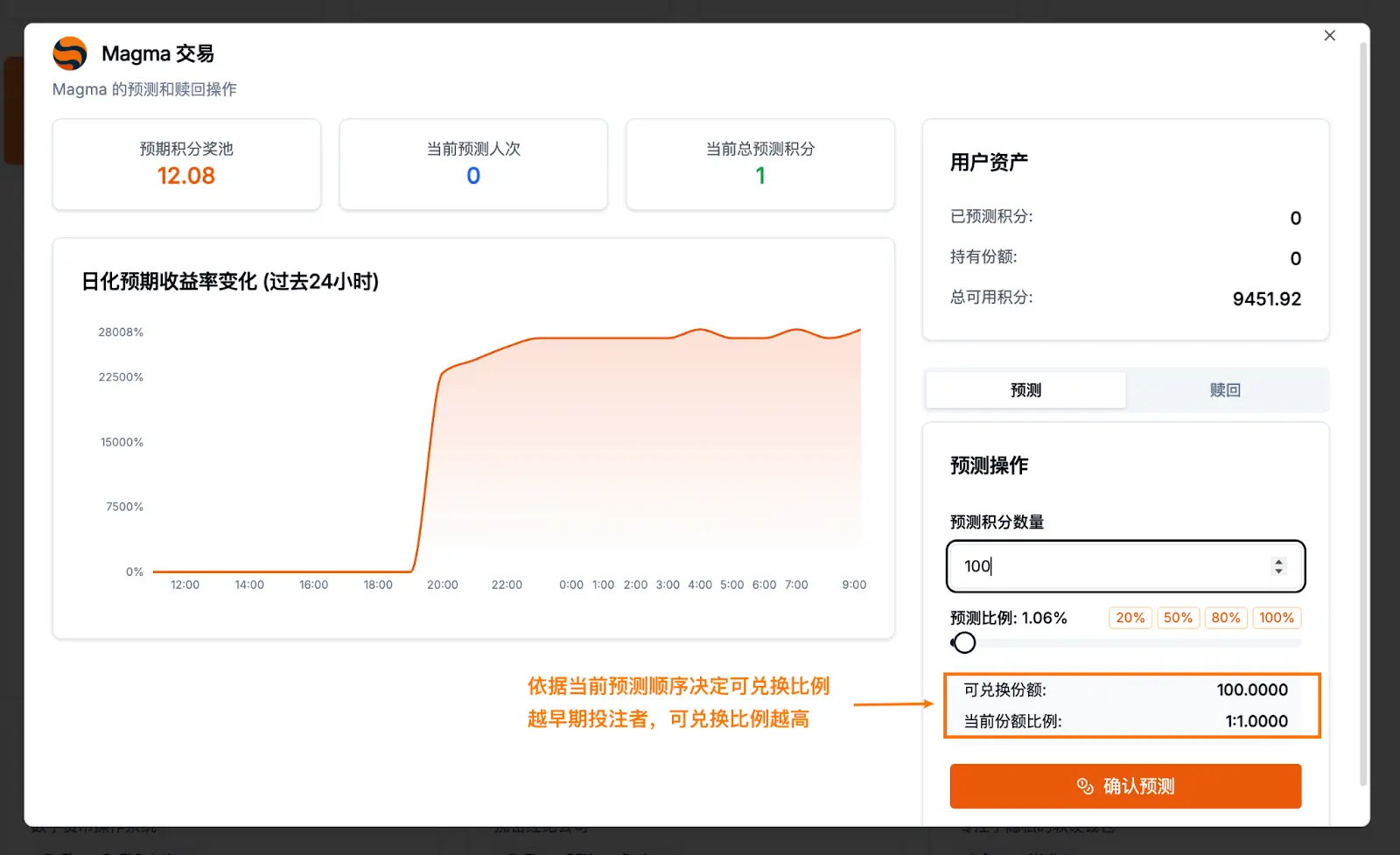Set prediction ratio to 100%
The width and height of the screenshot is (1400, 855).
tap(1276, 618)
